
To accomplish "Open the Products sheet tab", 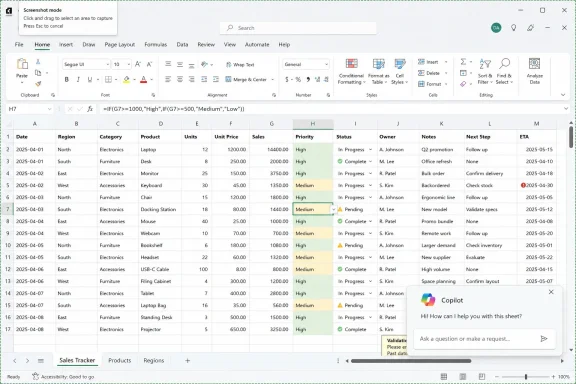I will click(x=119, y=360).
